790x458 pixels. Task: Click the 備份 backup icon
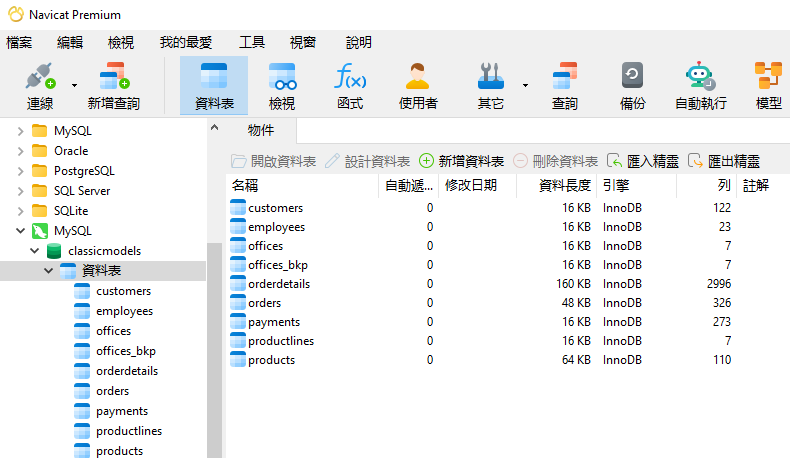point(632,78)
